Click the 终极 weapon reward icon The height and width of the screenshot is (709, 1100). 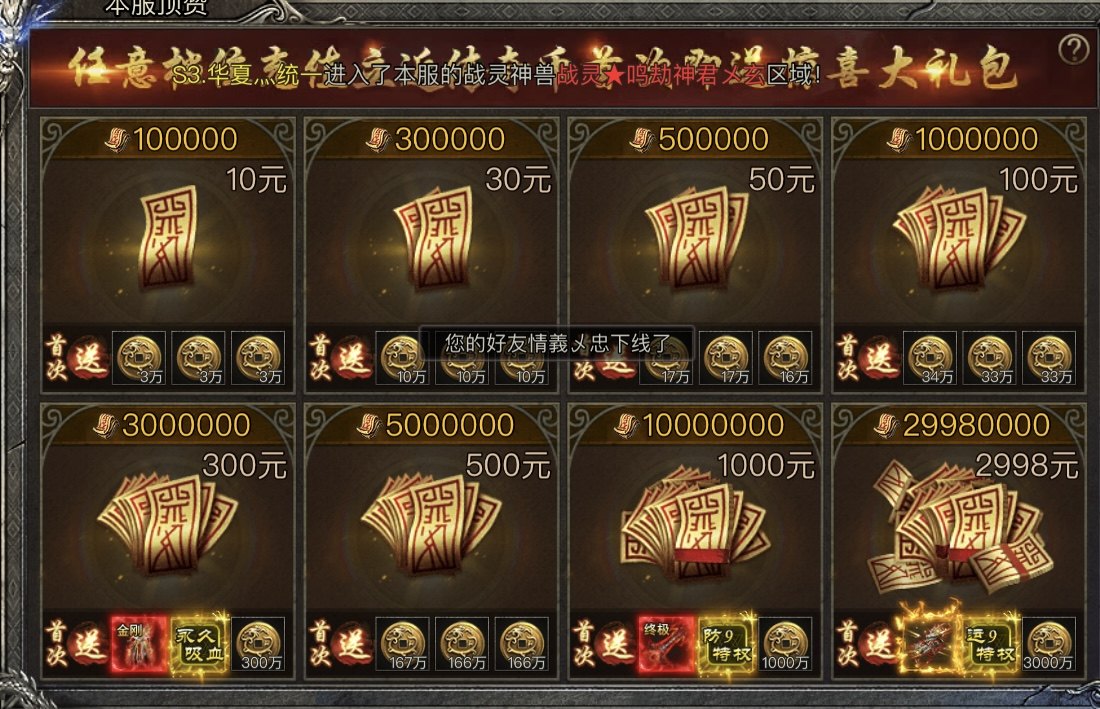click(x=666, y=644)
